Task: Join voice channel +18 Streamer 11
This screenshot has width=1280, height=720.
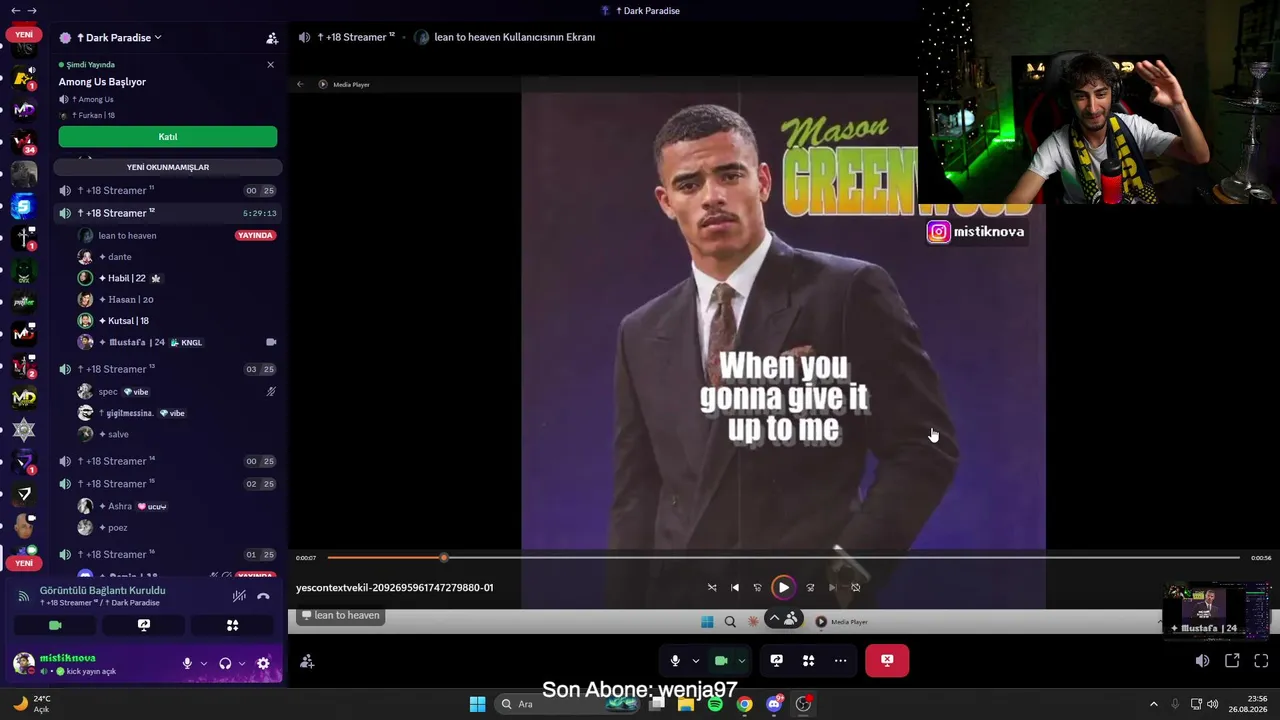Action: 168,190
